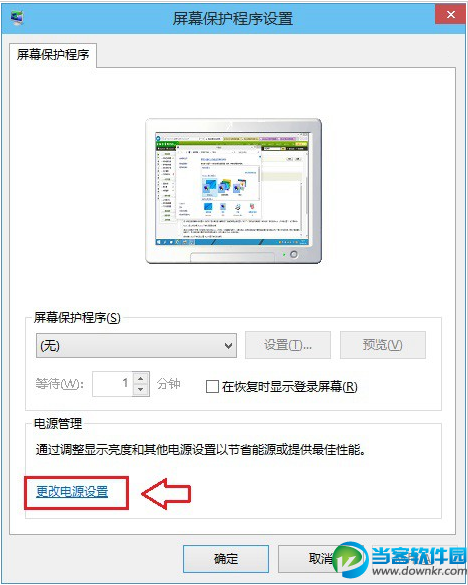The image size is (468, 585).
Task: Click the 设置(T)... button
Action: [x=288, y=345]
